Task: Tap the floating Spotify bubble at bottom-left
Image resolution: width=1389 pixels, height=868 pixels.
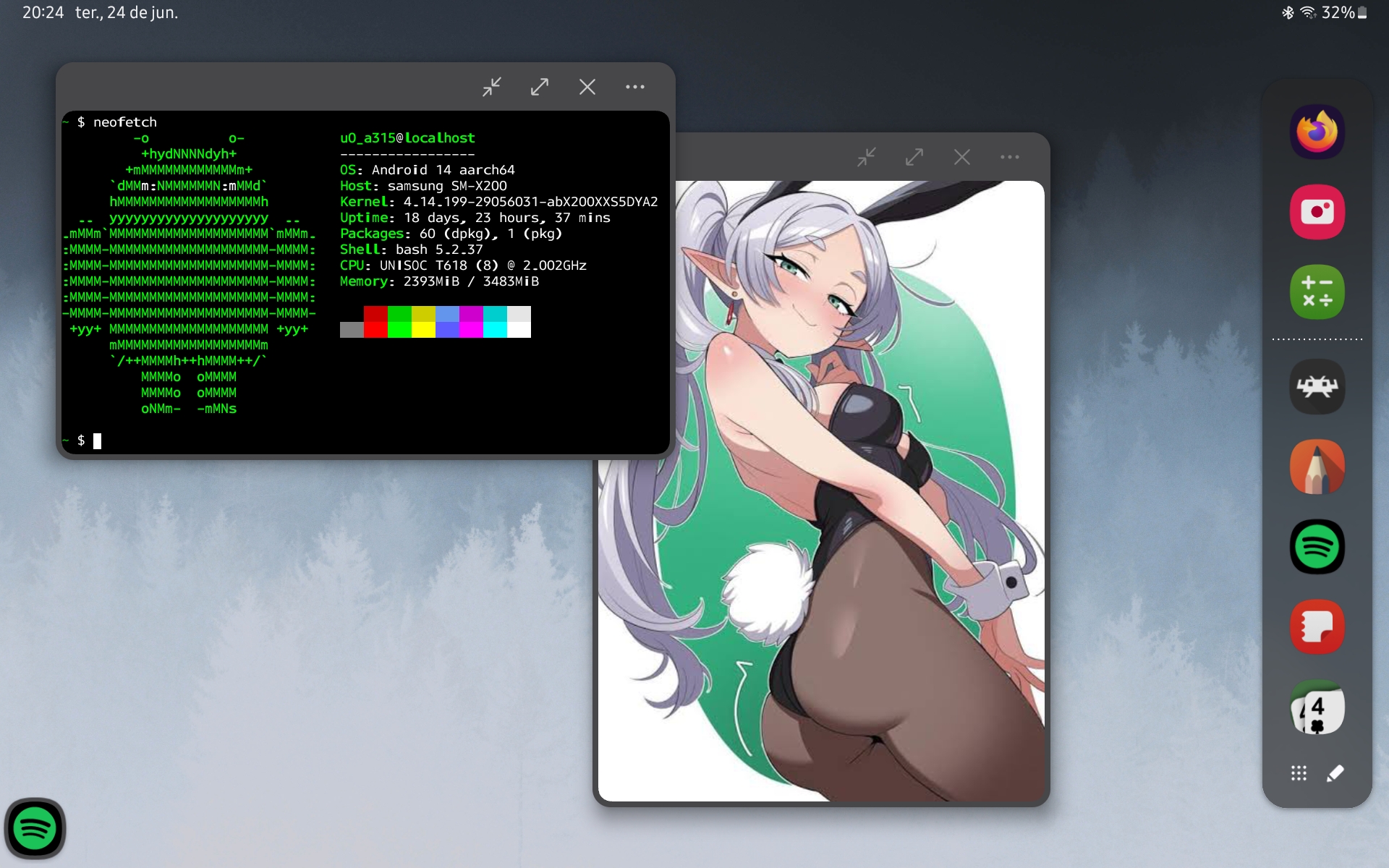Action: [x=35, y=828]
